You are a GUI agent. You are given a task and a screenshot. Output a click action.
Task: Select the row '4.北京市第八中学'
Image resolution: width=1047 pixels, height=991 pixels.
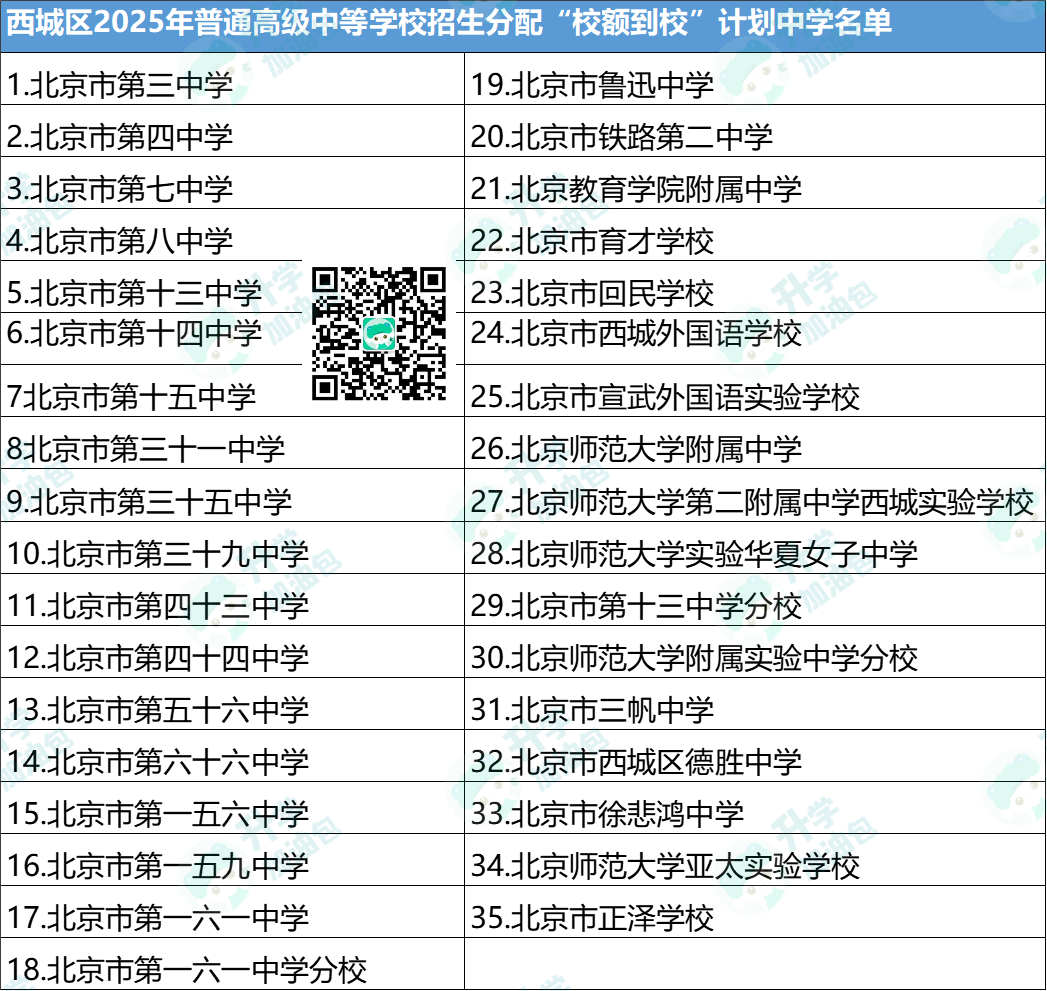[x=232, y=235]
